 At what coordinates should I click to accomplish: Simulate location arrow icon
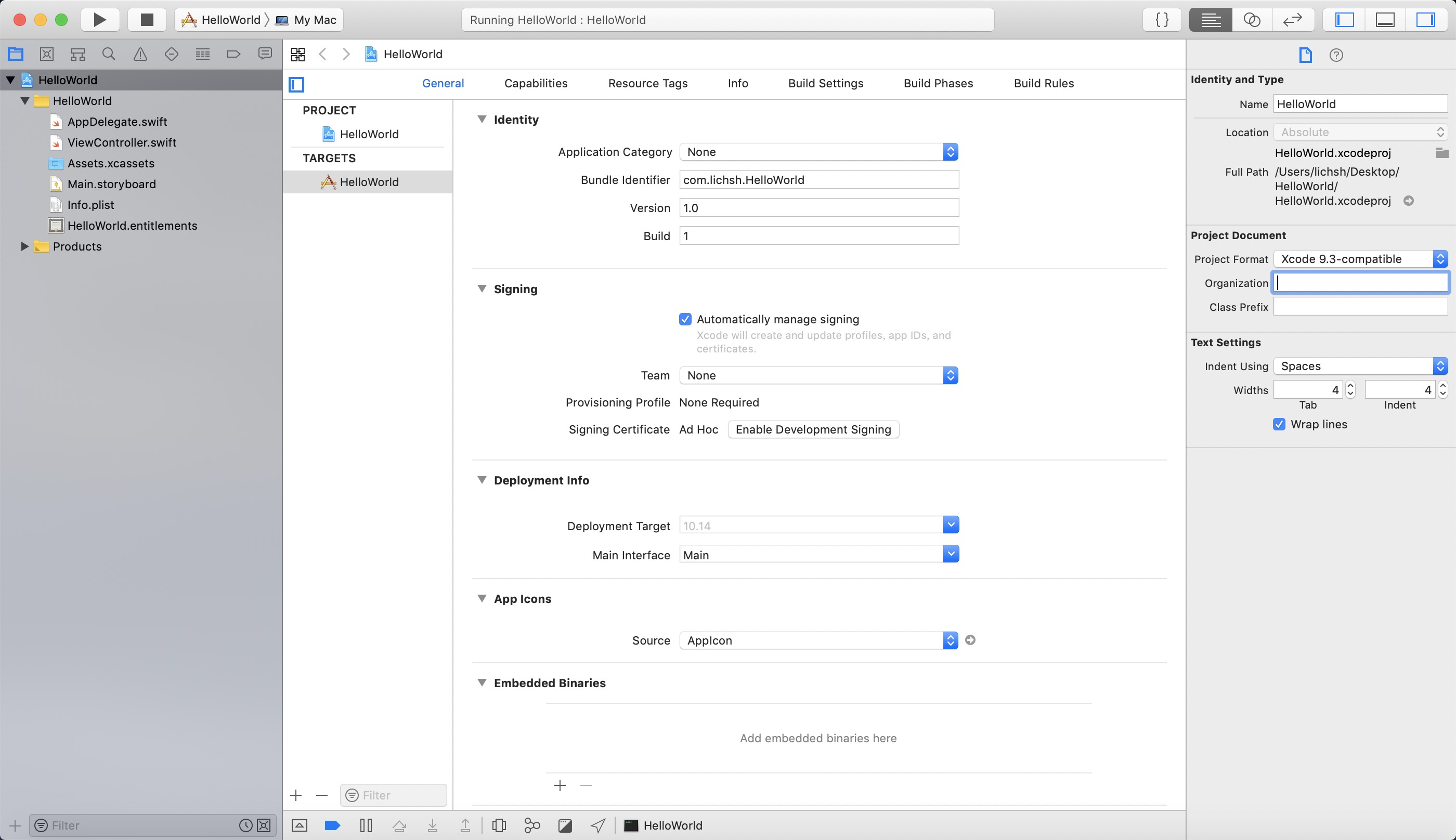coord(599,825)
